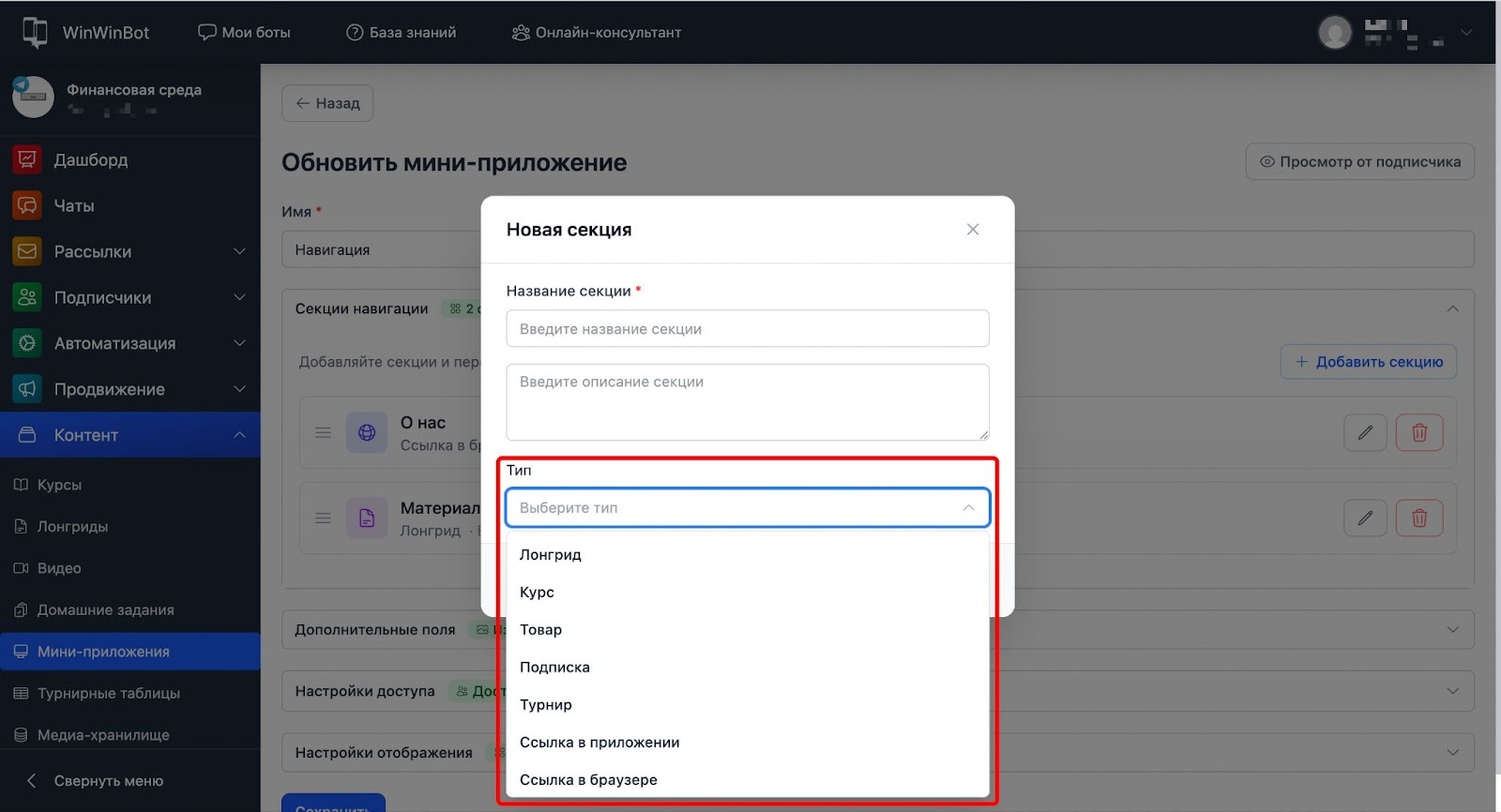Select Лонгрид from the type list
This screenshot has width=1501, height=812.
click(x=551, y=554)
